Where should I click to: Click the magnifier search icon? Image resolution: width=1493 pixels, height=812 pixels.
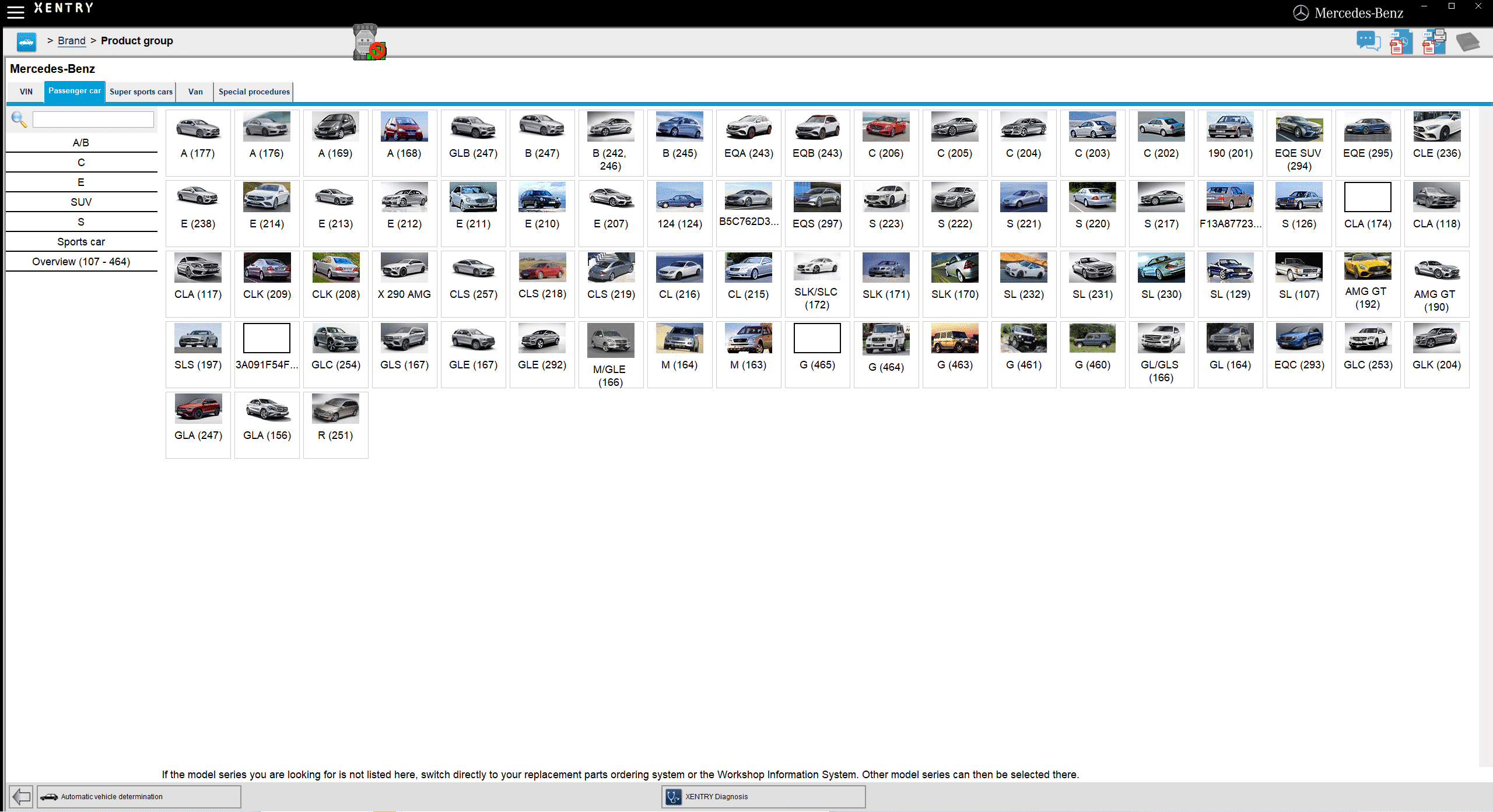(x=19, y=119)
